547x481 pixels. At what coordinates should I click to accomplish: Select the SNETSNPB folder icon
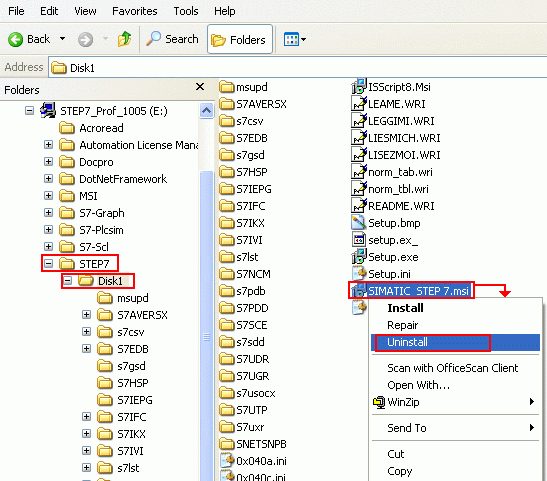click(x=227, y=444)
